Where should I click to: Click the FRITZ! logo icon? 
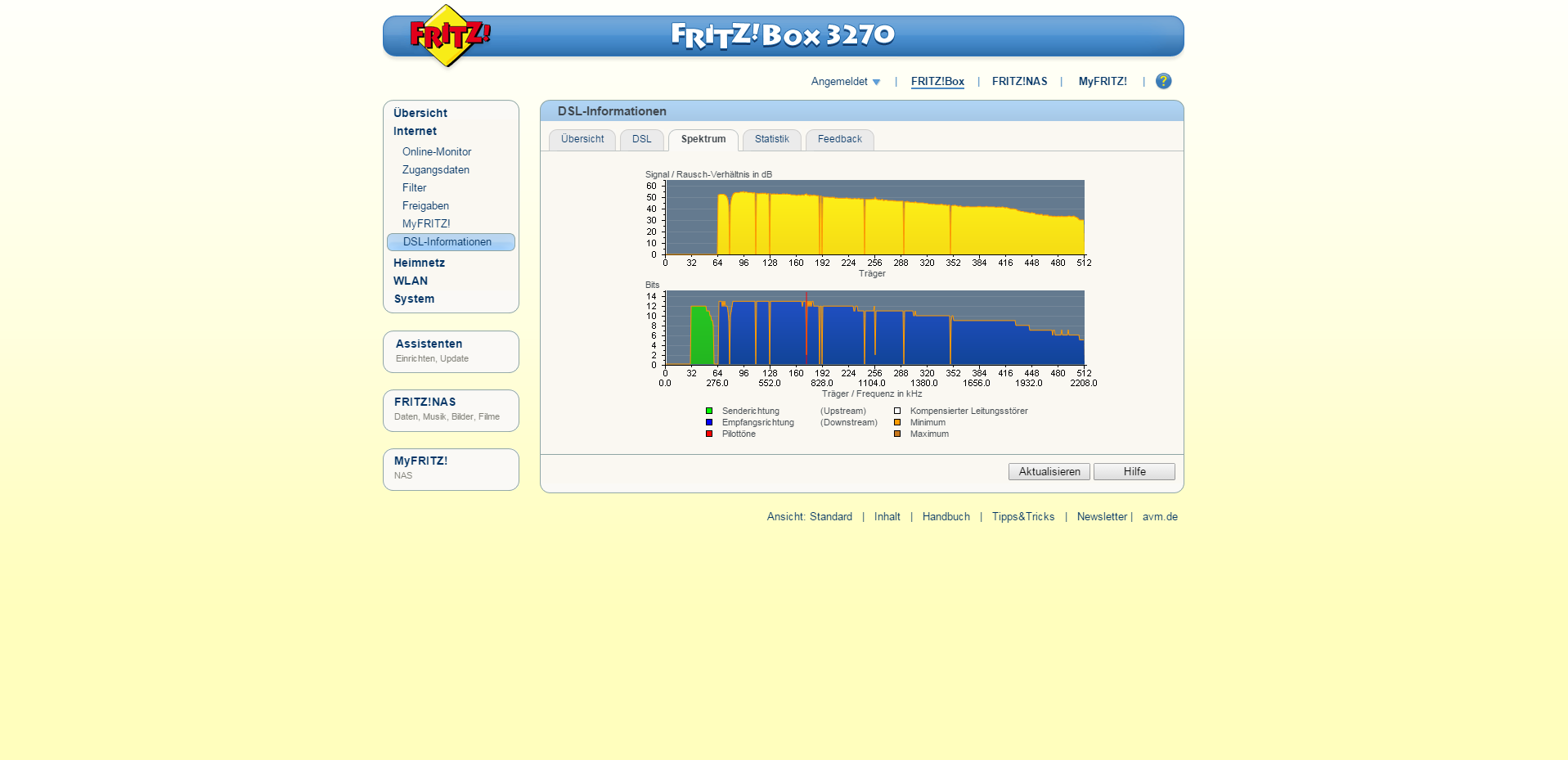click(449, 36)
